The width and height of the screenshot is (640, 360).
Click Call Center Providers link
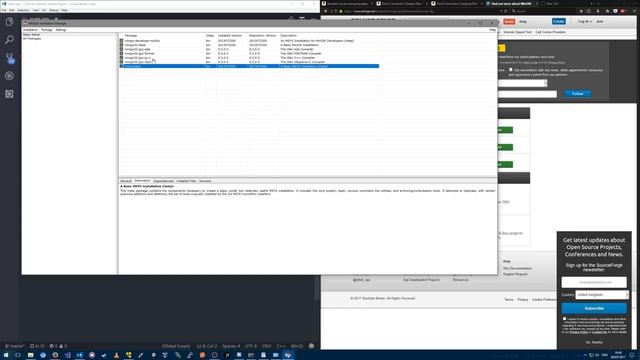(x=551, y=32)
